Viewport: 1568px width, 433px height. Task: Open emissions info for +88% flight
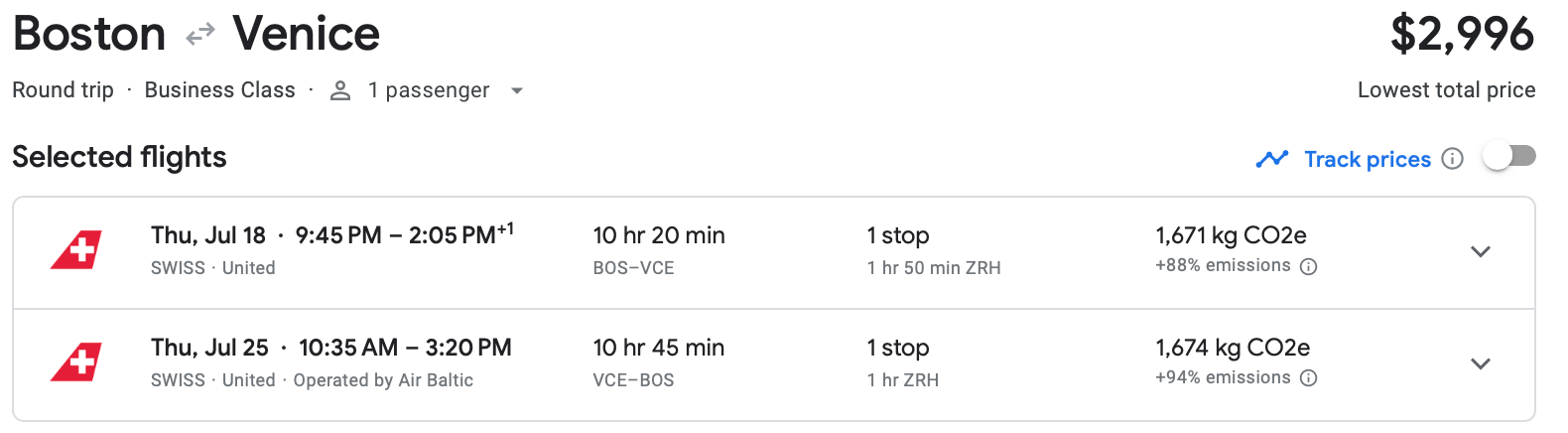1309,266
